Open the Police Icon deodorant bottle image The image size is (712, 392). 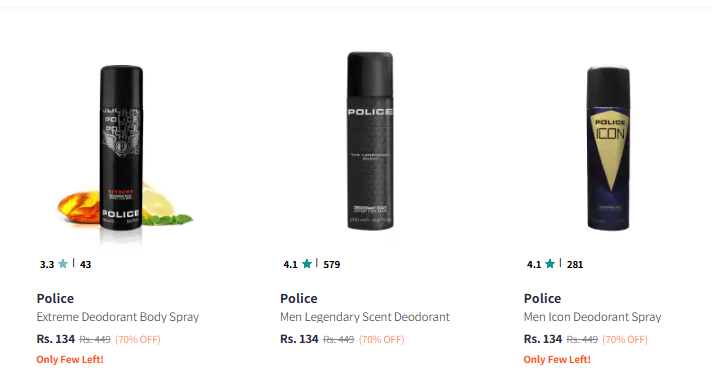coord(608,149)
